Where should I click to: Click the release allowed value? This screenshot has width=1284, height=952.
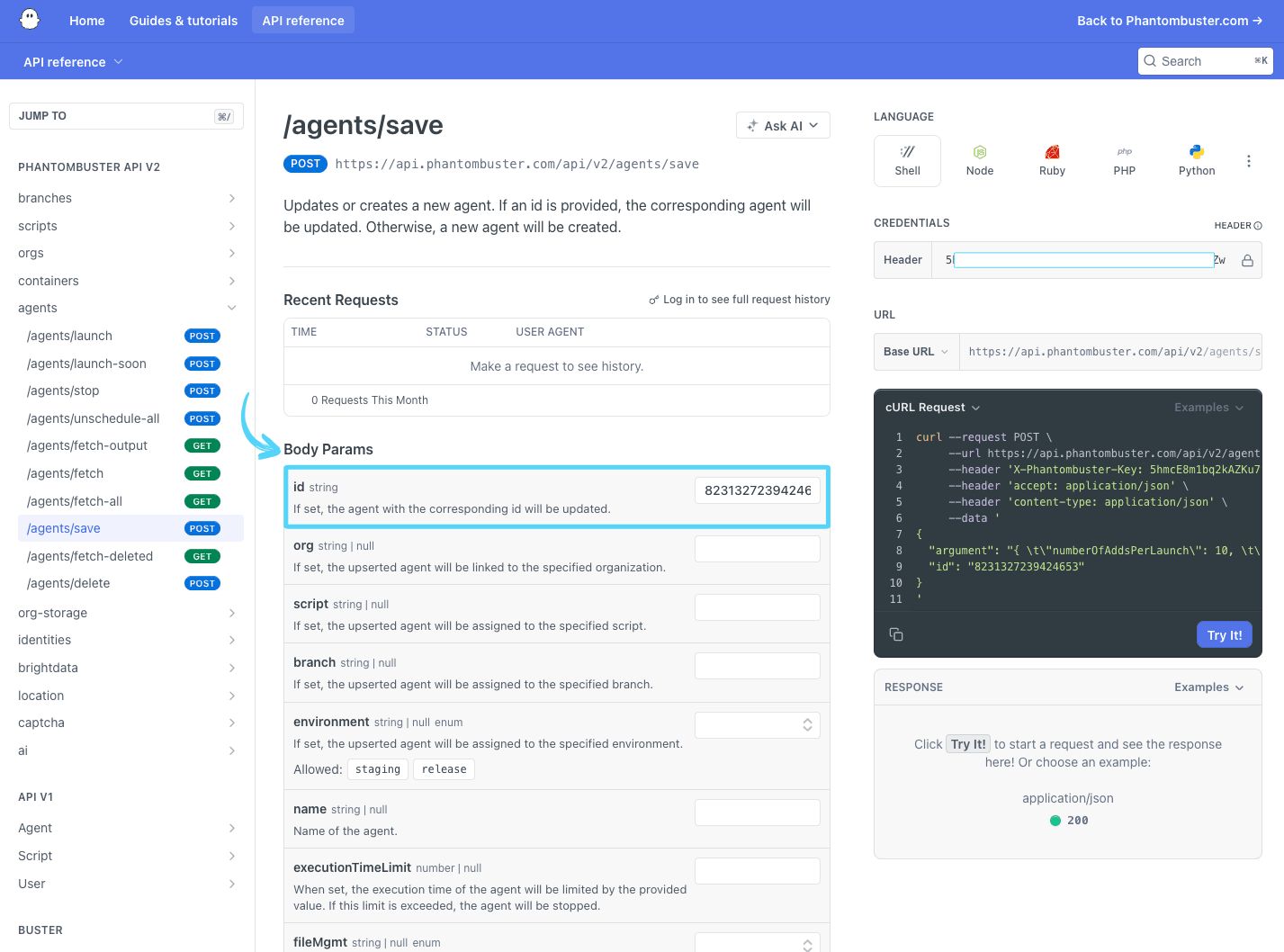coord(444,769)
